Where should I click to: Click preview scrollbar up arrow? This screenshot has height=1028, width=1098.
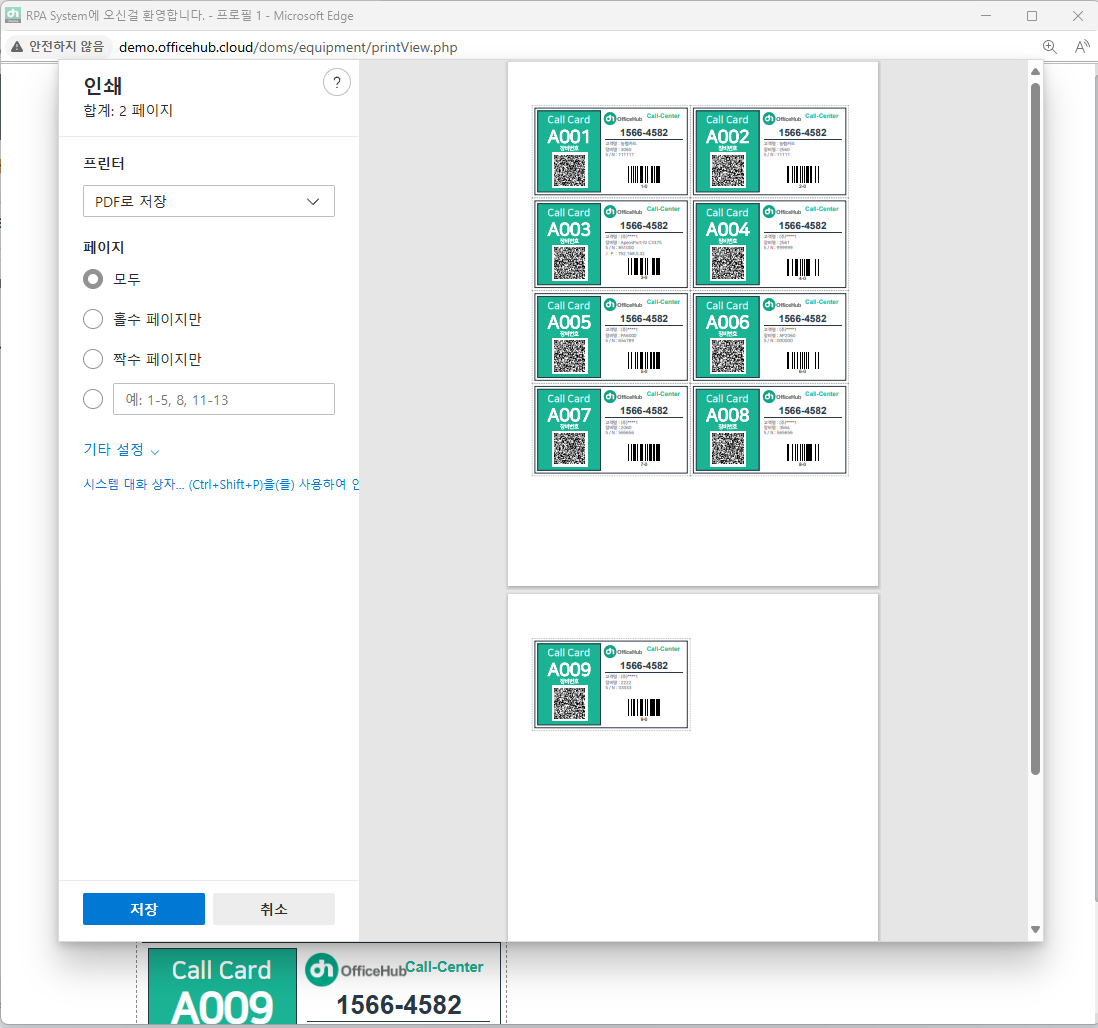(1035, 71)
